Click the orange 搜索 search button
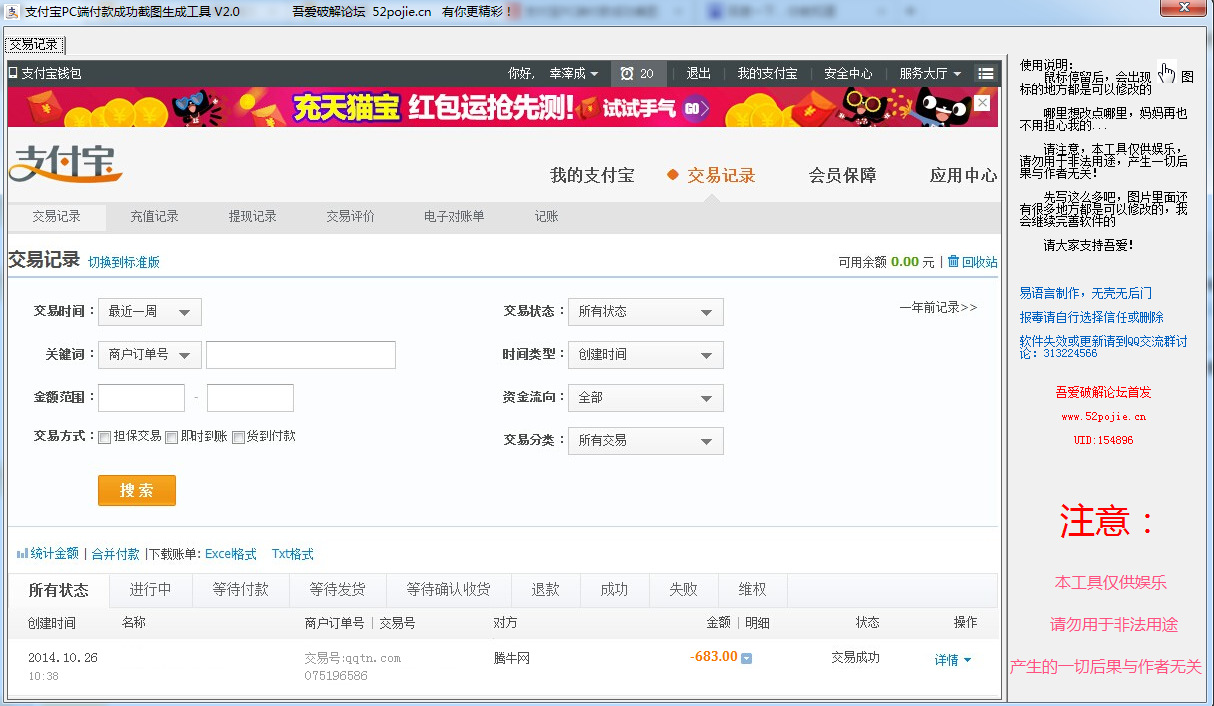1214x706 pixels. 136,490
